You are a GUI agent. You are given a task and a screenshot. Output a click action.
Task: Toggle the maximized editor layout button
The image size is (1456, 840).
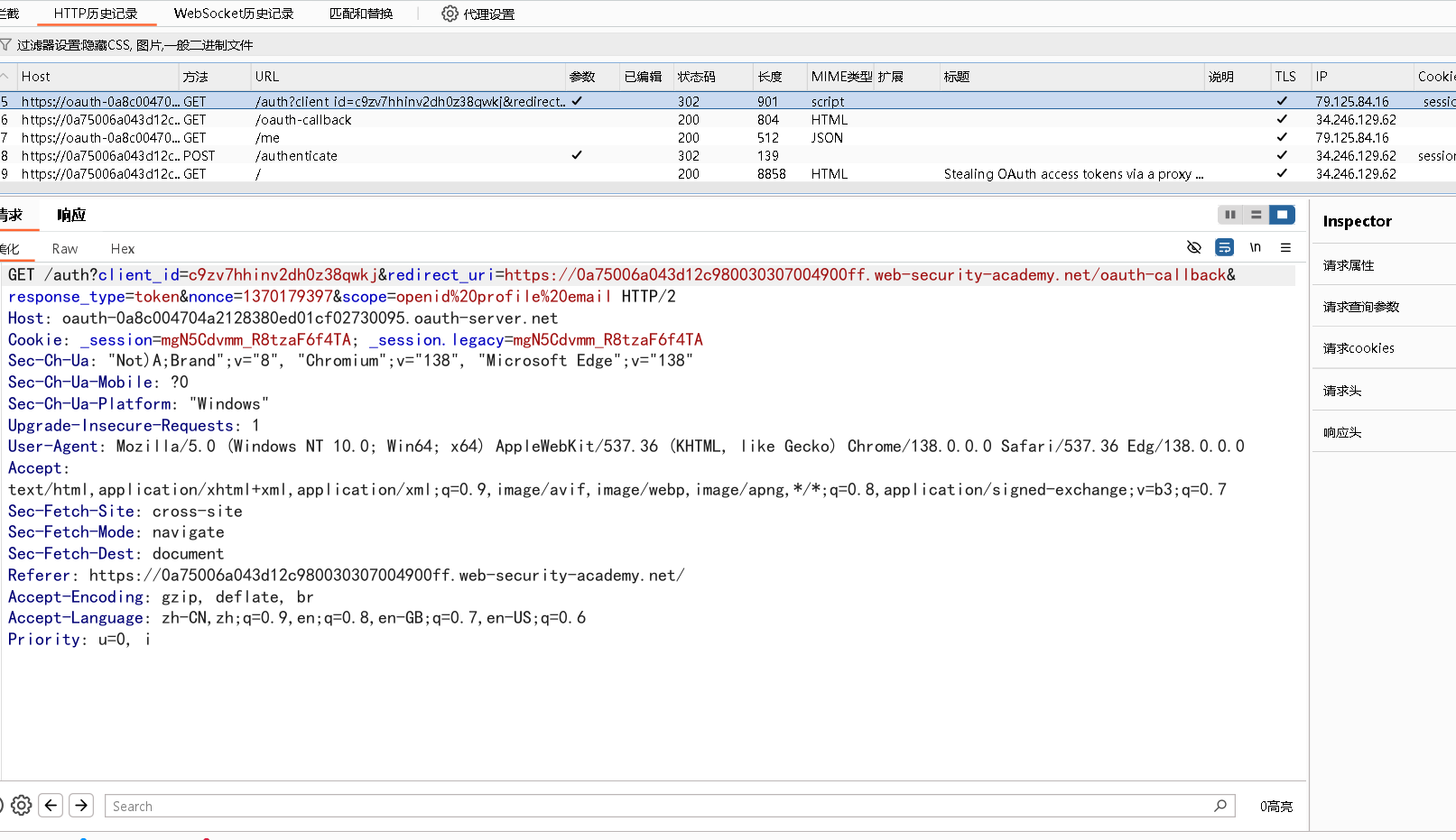click(x=1282, y=215)
